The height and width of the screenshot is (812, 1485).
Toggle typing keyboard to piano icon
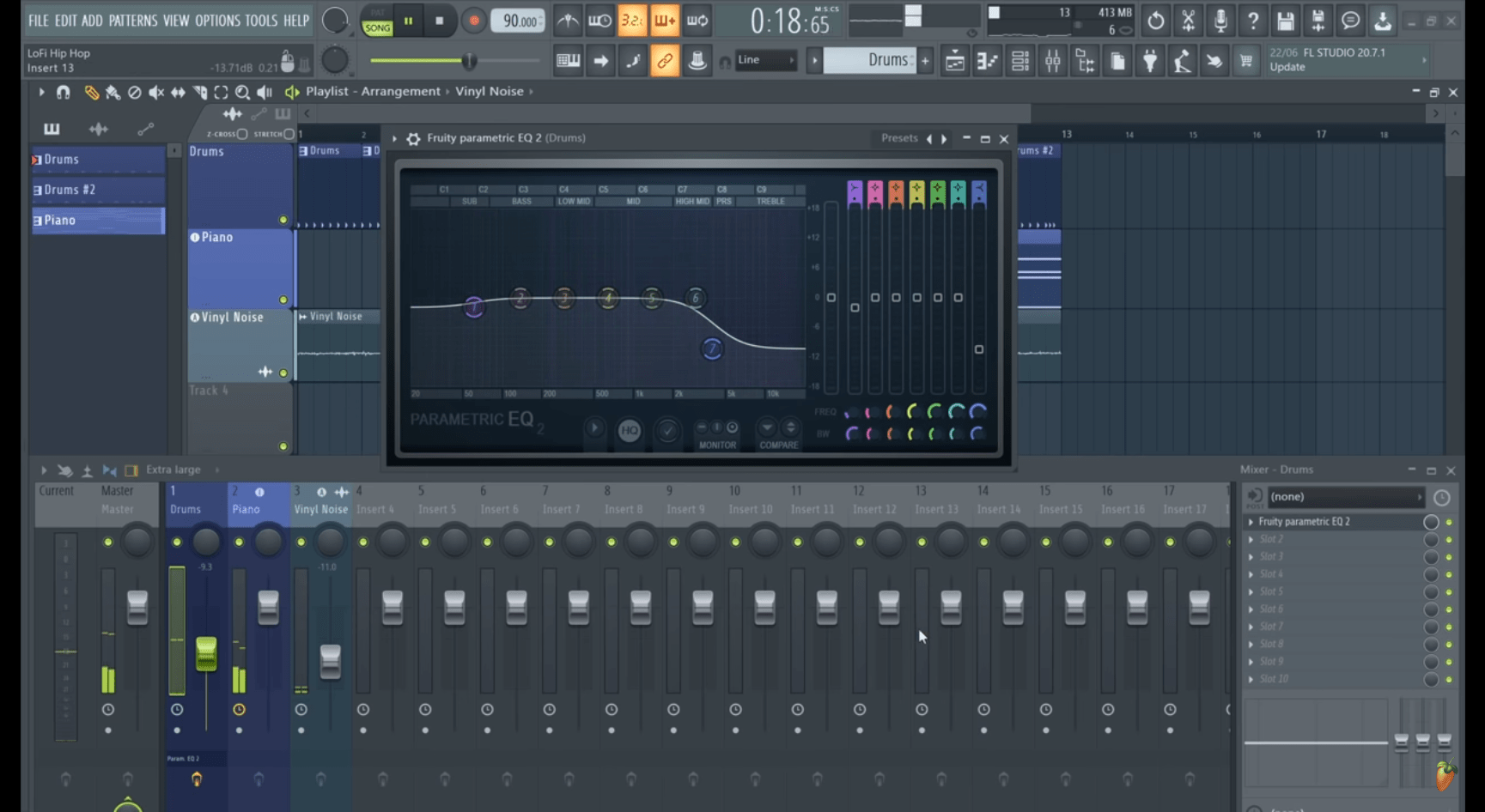[x=568, y=60]
